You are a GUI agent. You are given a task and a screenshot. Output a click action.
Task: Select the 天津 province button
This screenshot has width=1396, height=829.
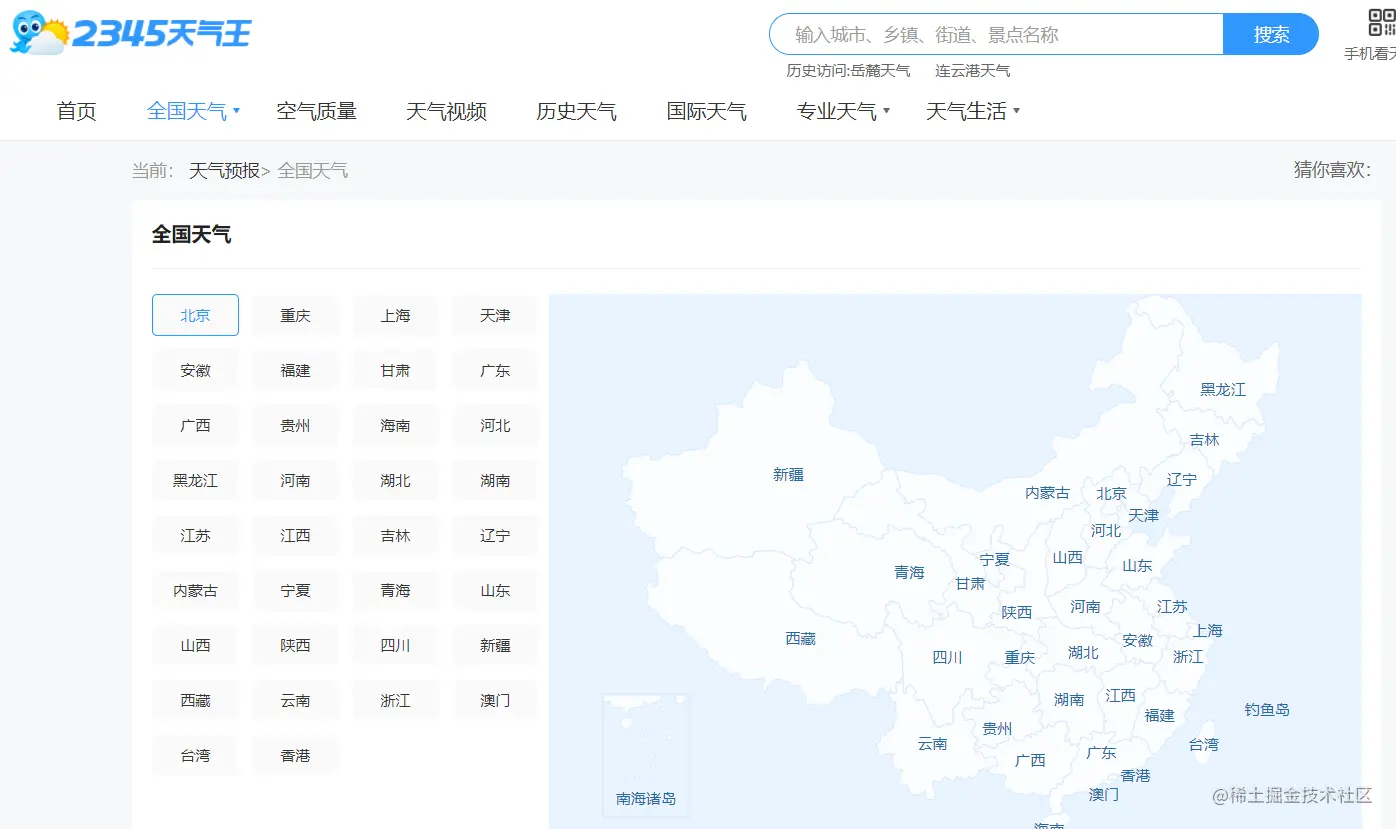pos(495,315)
